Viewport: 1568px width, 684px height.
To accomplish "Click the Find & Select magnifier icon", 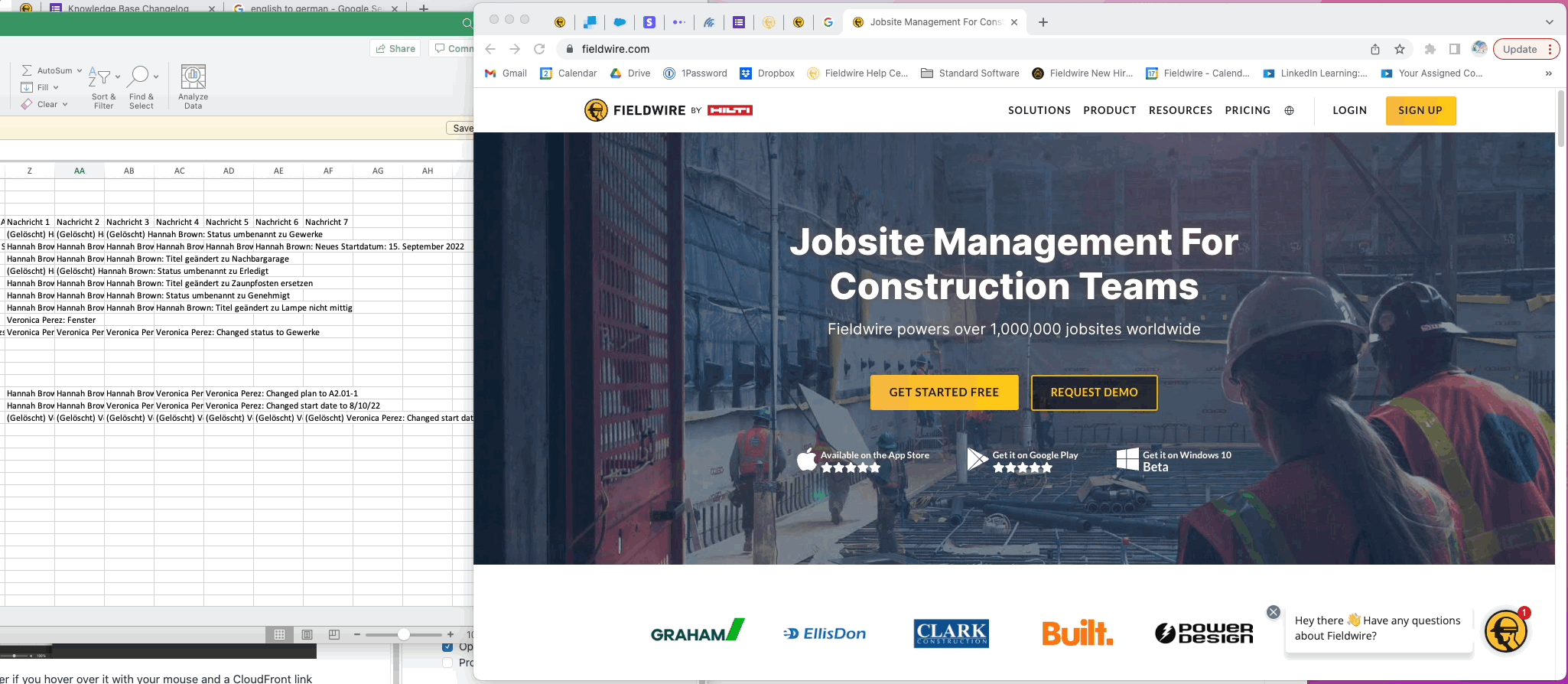I will pos(138,77).
